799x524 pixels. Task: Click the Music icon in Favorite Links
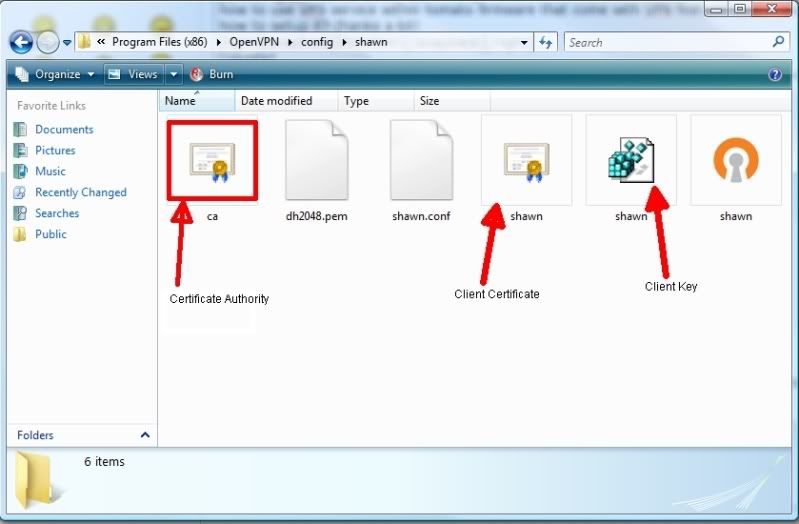click(x=20, y=171)
